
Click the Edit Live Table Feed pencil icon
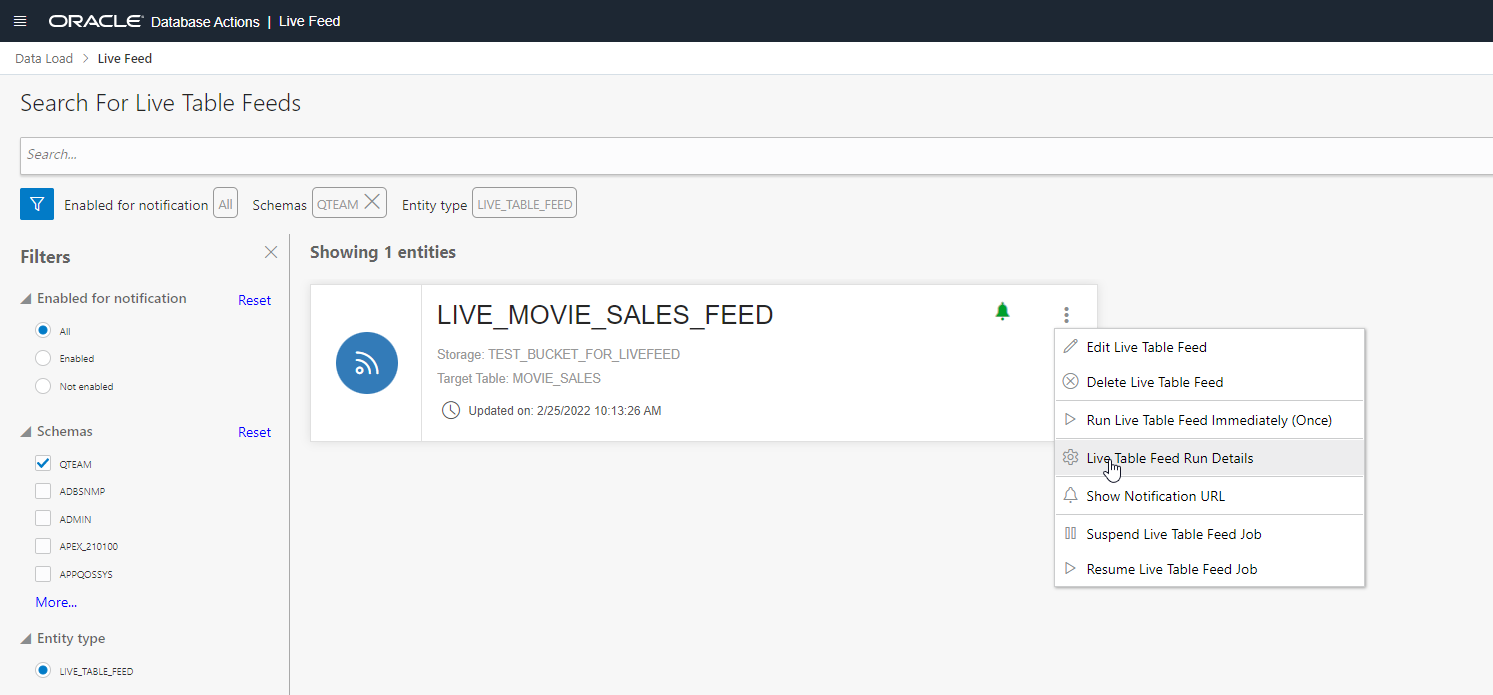tap(1070, 347)
